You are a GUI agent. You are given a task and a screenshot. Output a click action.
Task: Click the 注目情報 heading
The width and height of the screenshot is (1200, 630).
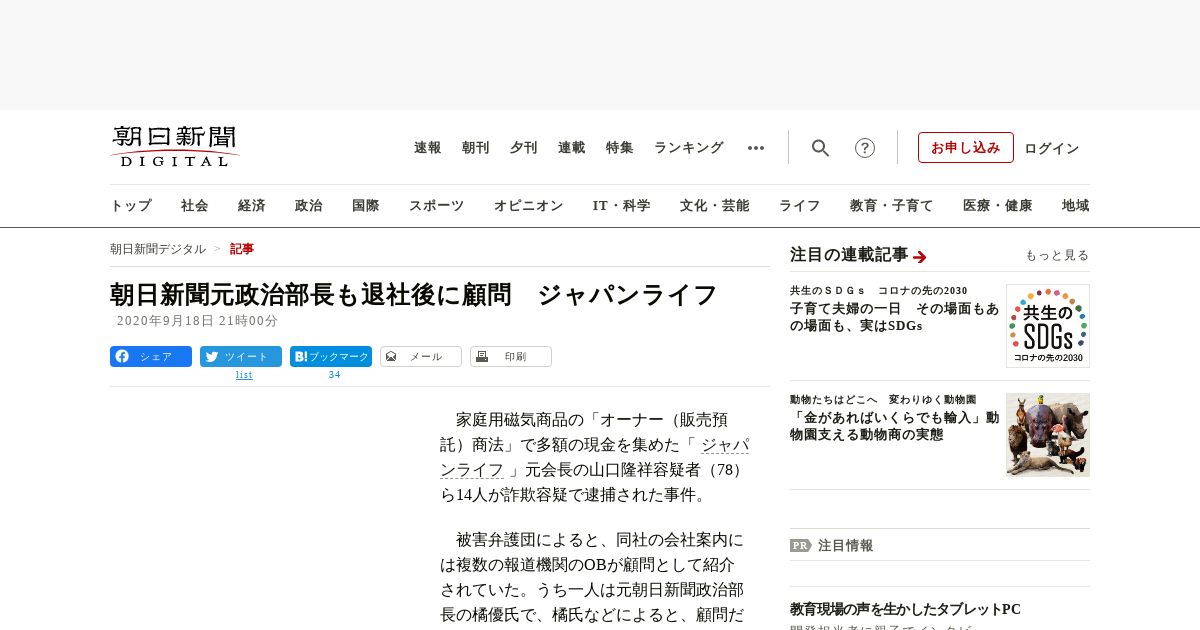tap(846, 546)
